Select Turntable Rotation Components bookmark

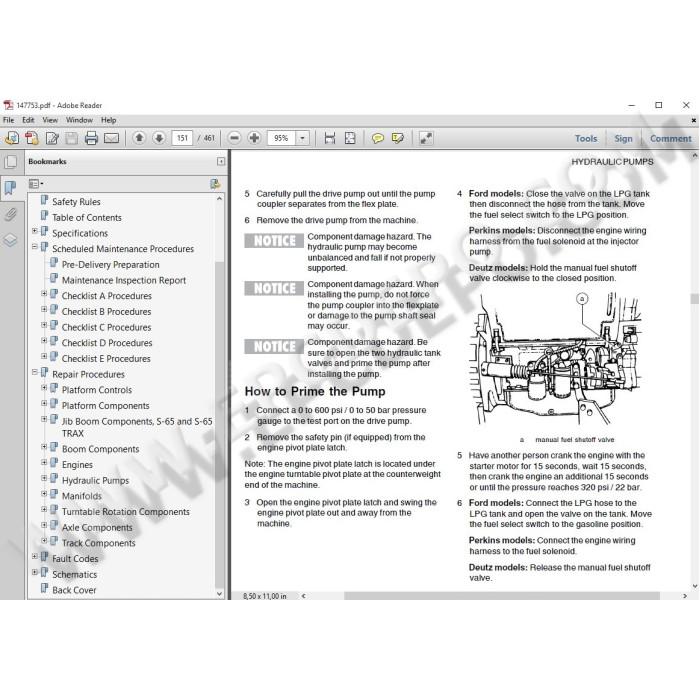(125, 511)
